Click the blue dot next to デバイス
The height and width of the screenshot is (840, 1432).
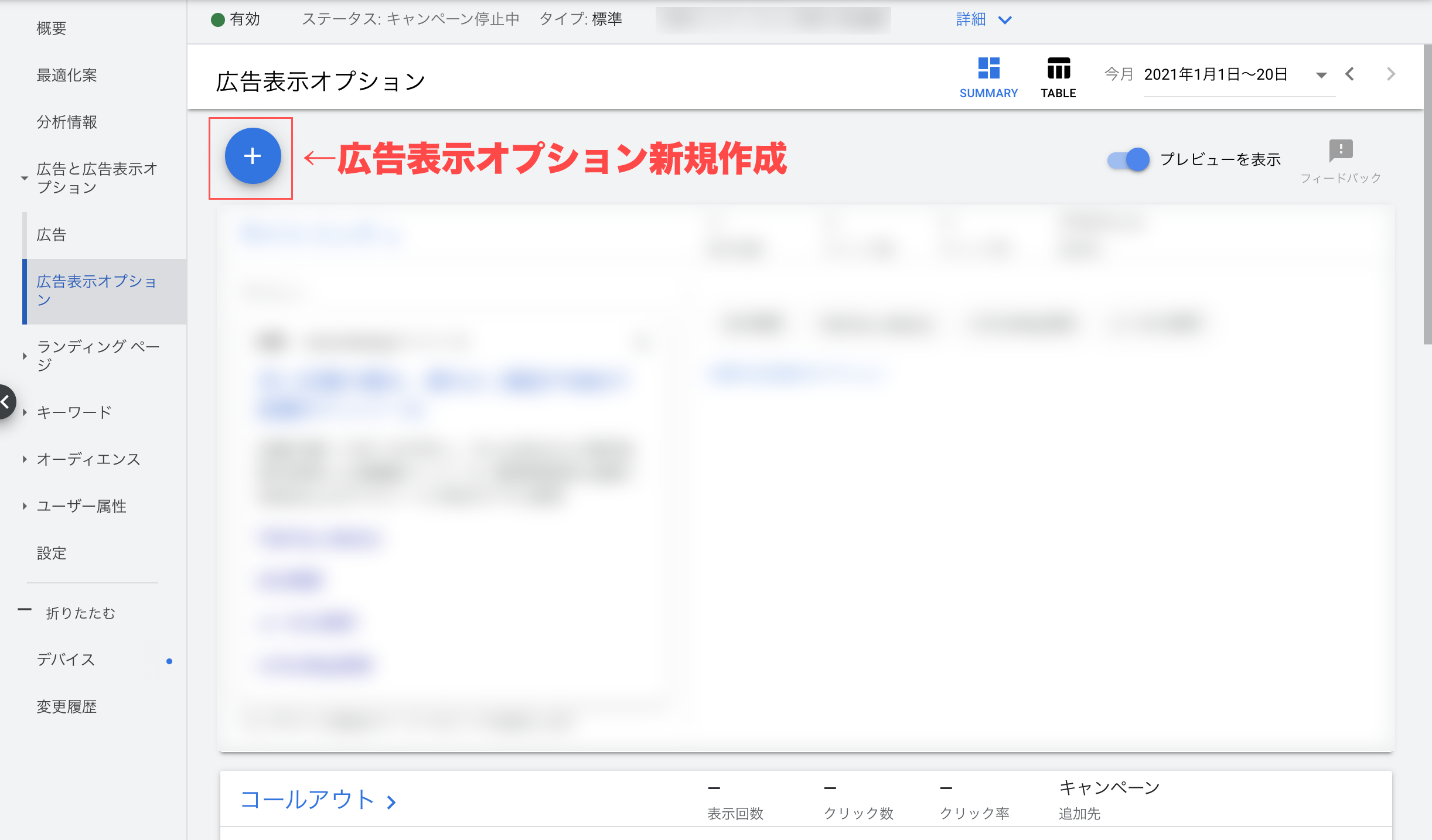[169, 660]
